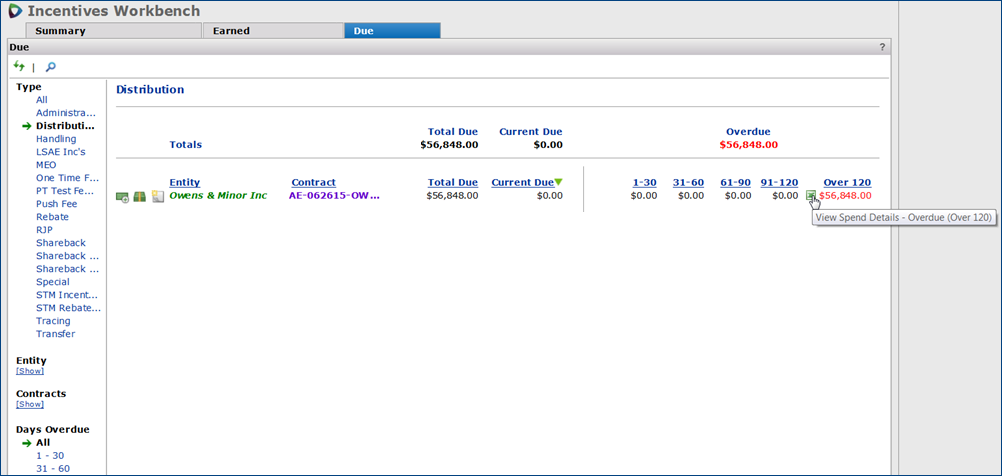Click the green refresh arrows icon

click(x=19, y=67)
